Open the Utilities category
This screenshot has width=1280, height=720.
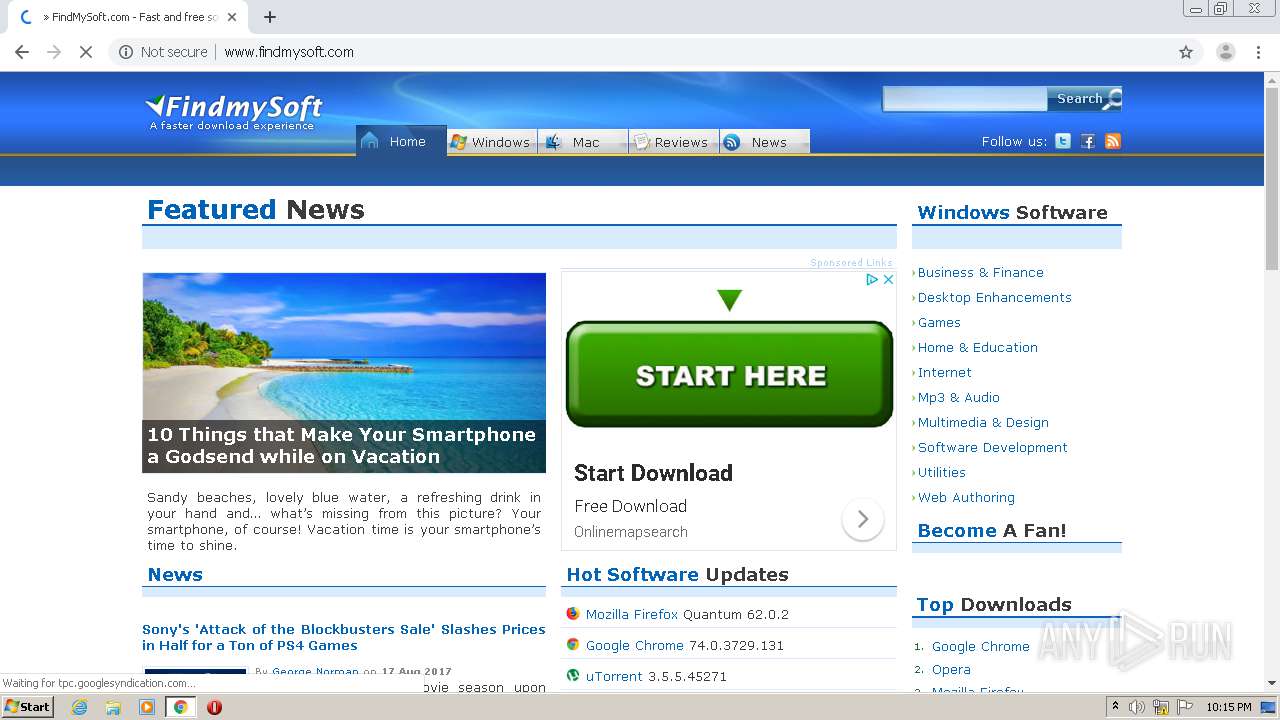click(x=941, y=472)
